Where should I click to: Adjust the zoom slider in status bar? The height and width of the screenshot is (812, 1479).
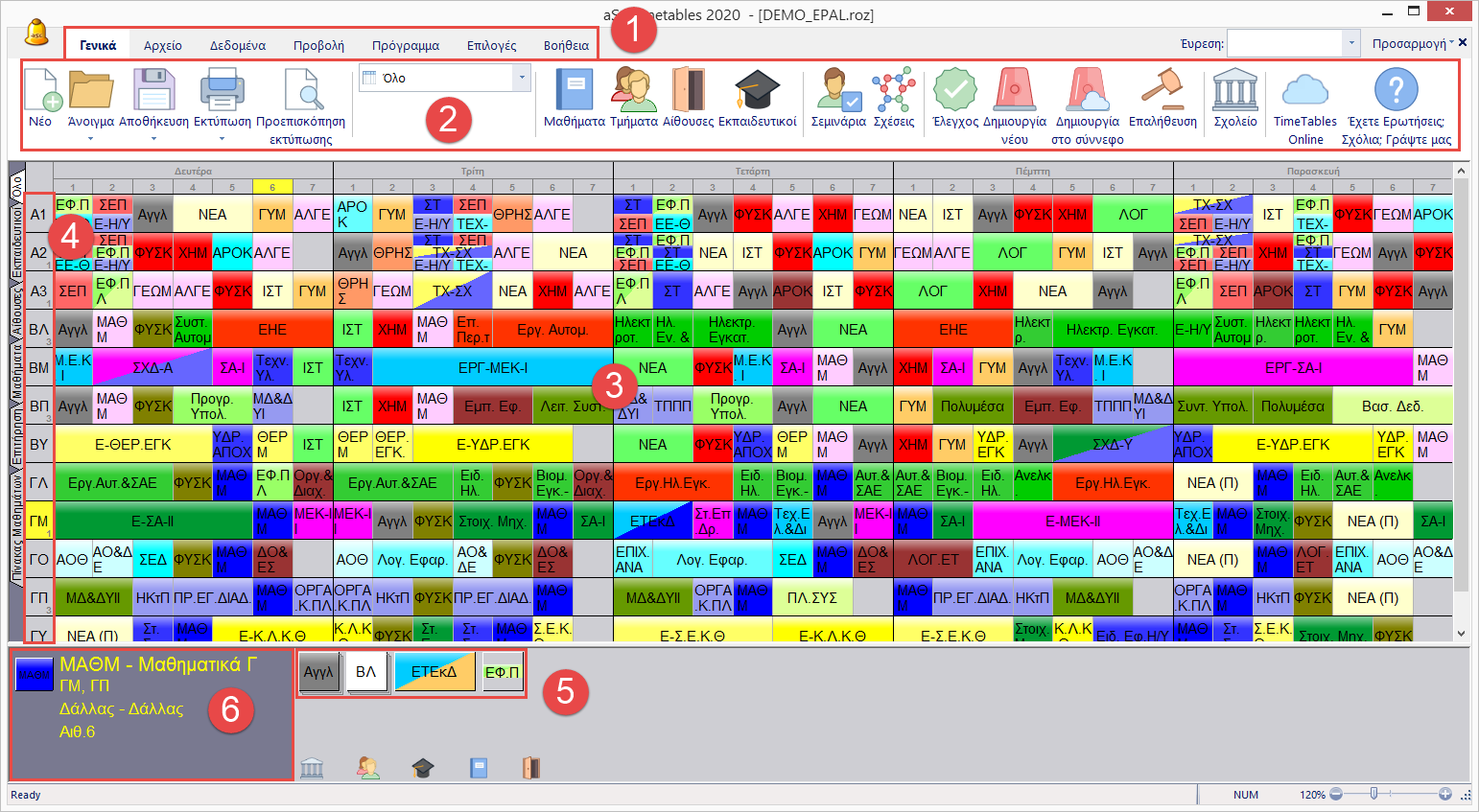click(1373, 794)
